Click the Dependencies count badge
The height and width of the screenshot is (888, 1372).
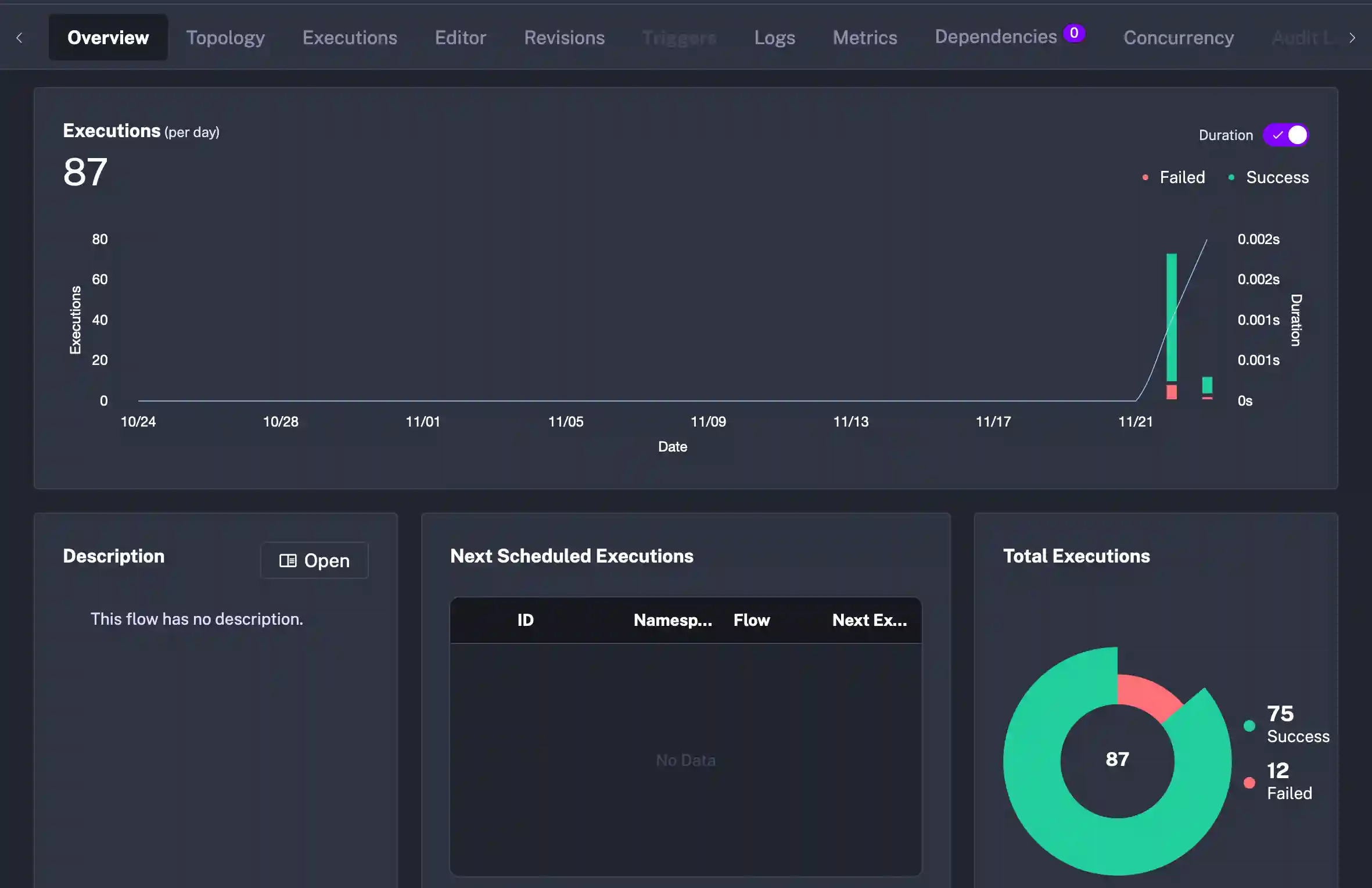1073,33
